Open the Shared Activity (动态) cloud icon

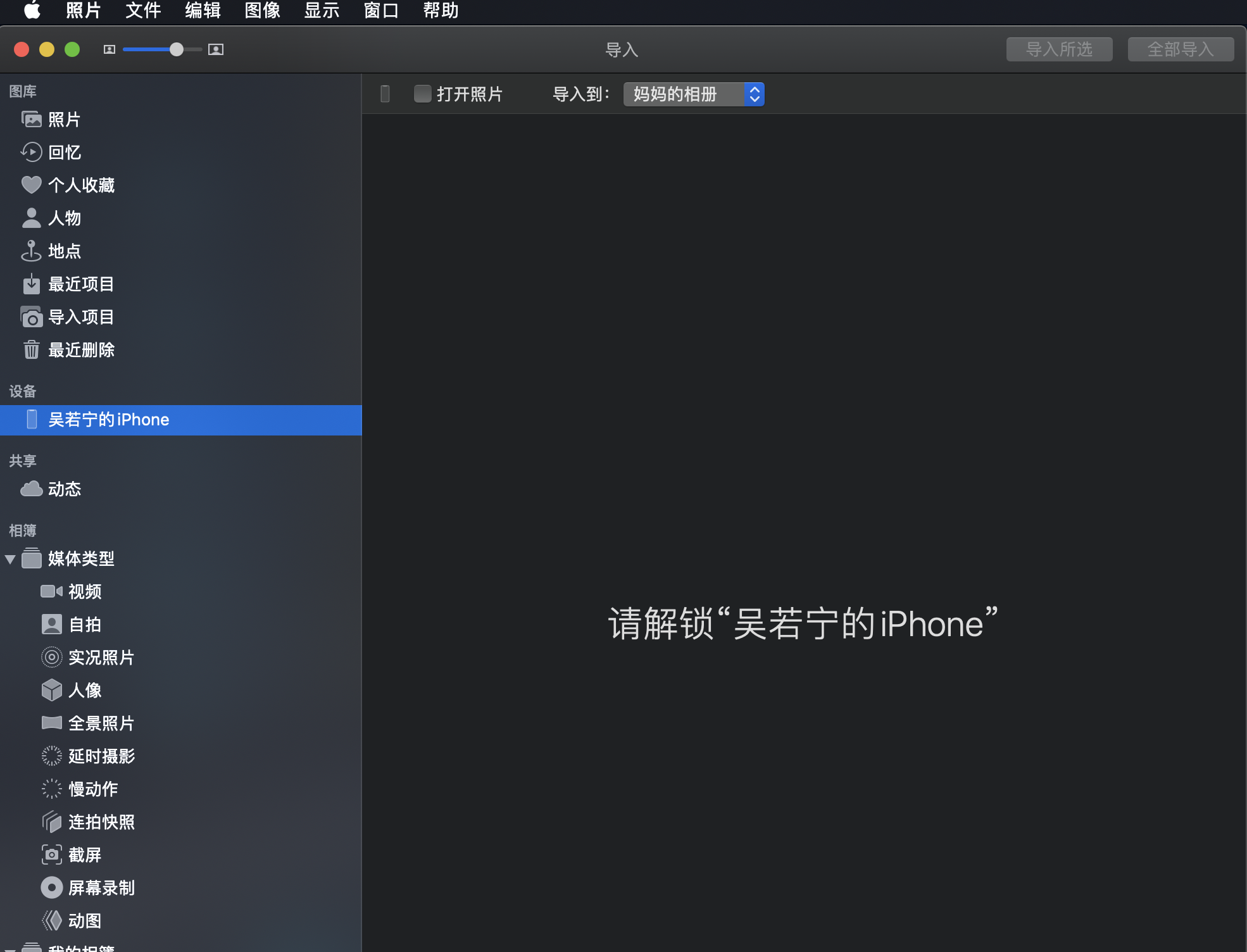[x=31, y=489]
